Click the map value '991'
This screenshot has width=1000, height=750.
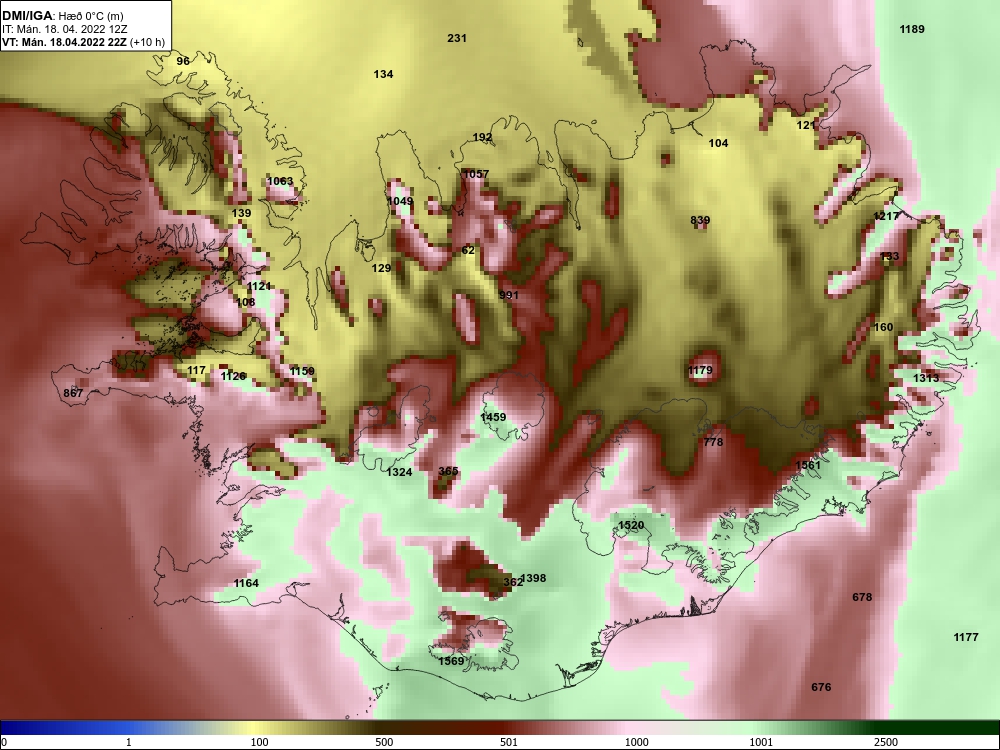pos(509,295)
